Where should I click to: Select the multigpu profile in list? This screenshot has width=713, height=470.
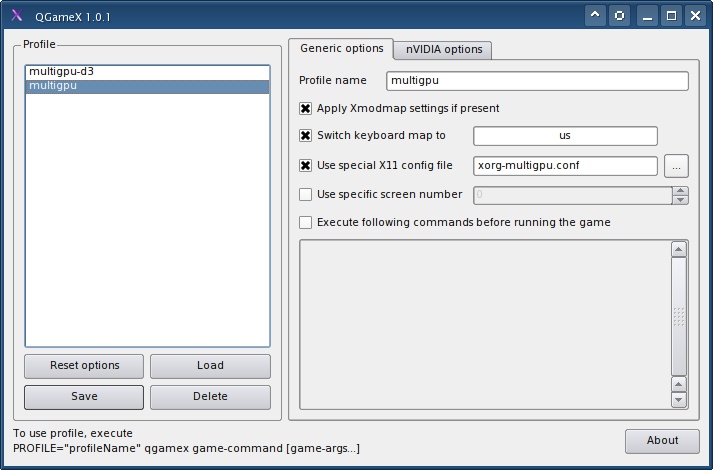[147, 86]
